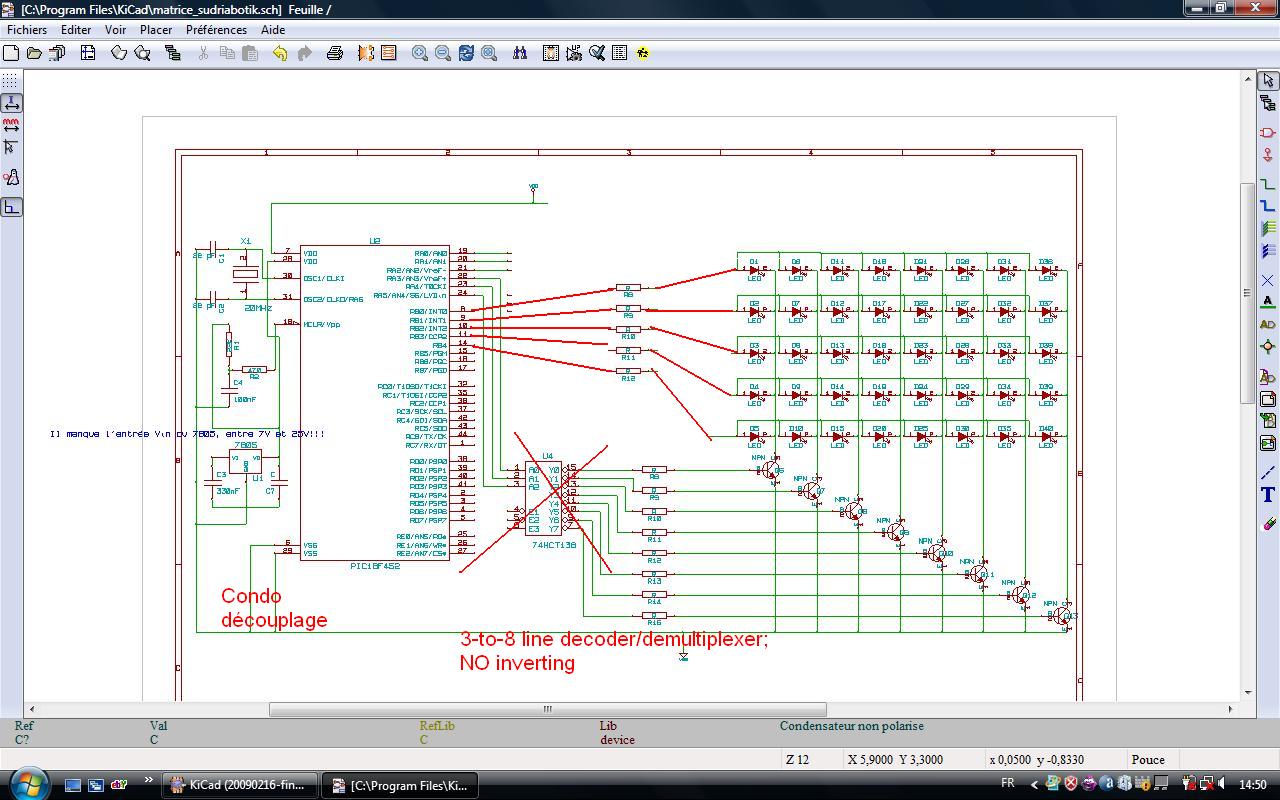Toggle horizontal/vertical wire orientation

point(11,207)
